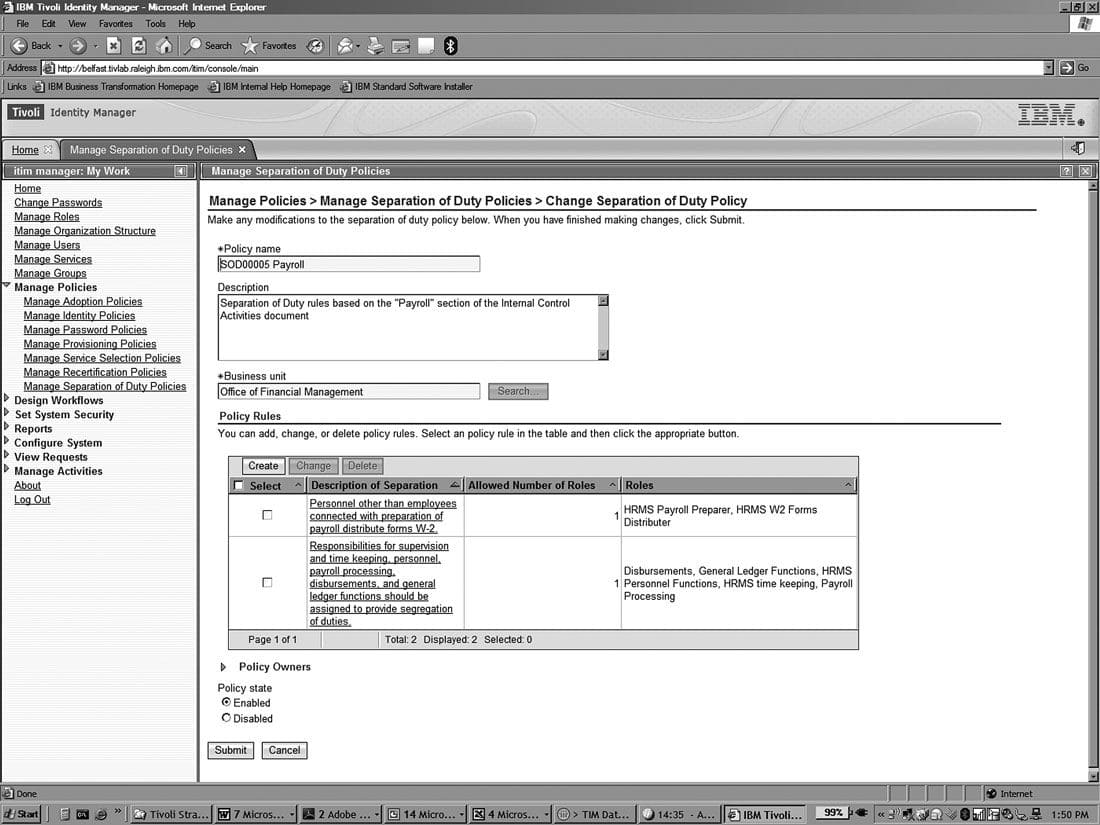This screenshot has width=1100, height=825.
Task: Click the logoff icon below the IBM logo
Action: 1078,148
